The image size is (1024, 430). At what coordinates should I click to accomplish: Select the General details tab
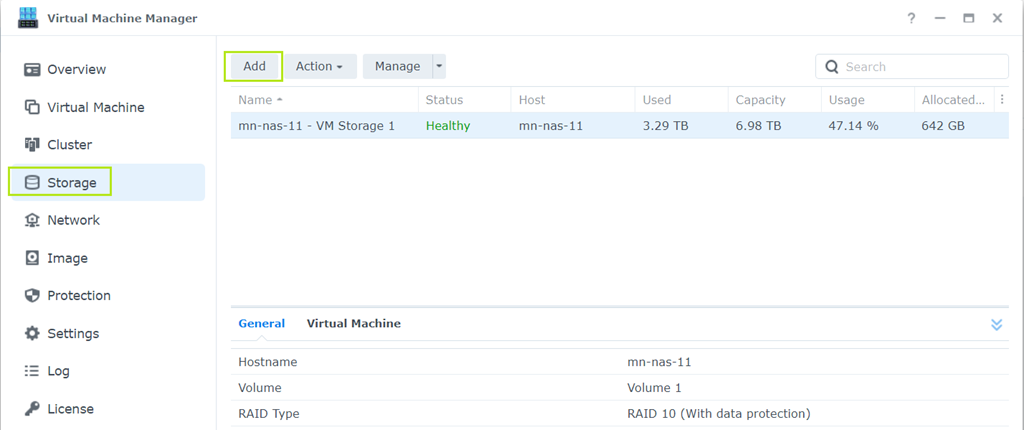[x=261, y=324]
